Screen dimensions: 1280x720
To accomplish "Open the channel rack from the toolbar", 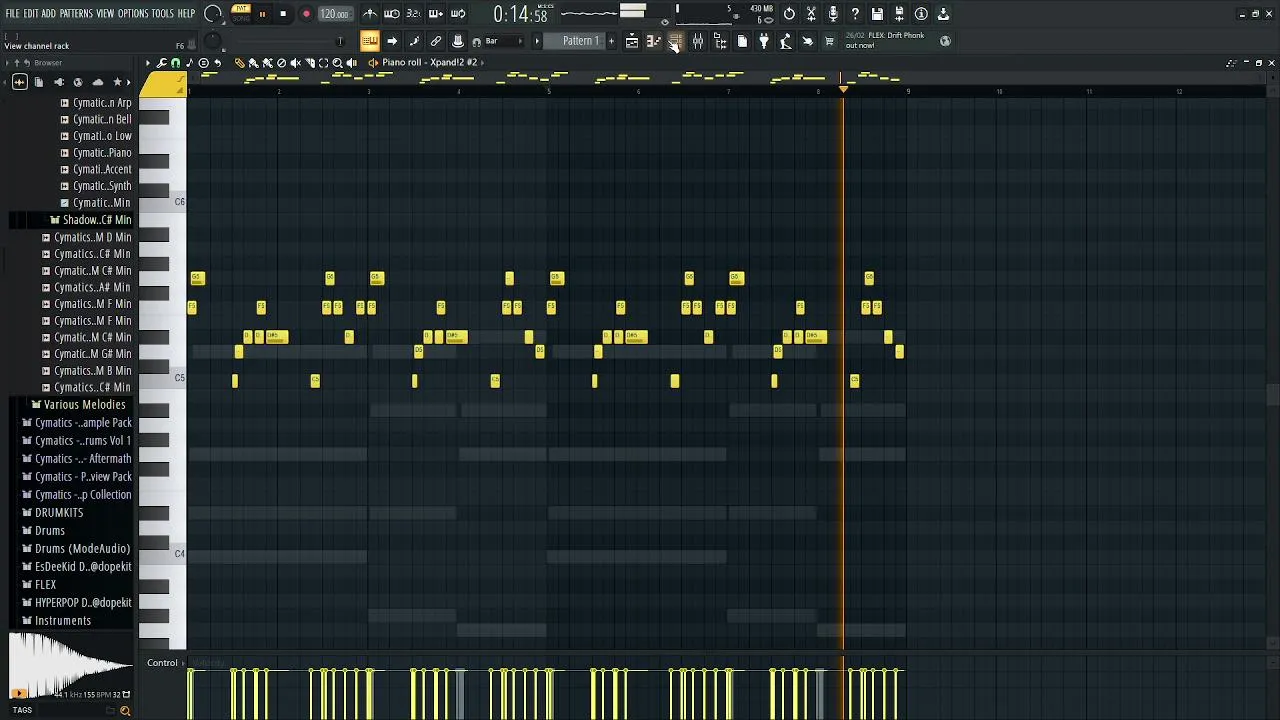I will click(x=676, y=41).
